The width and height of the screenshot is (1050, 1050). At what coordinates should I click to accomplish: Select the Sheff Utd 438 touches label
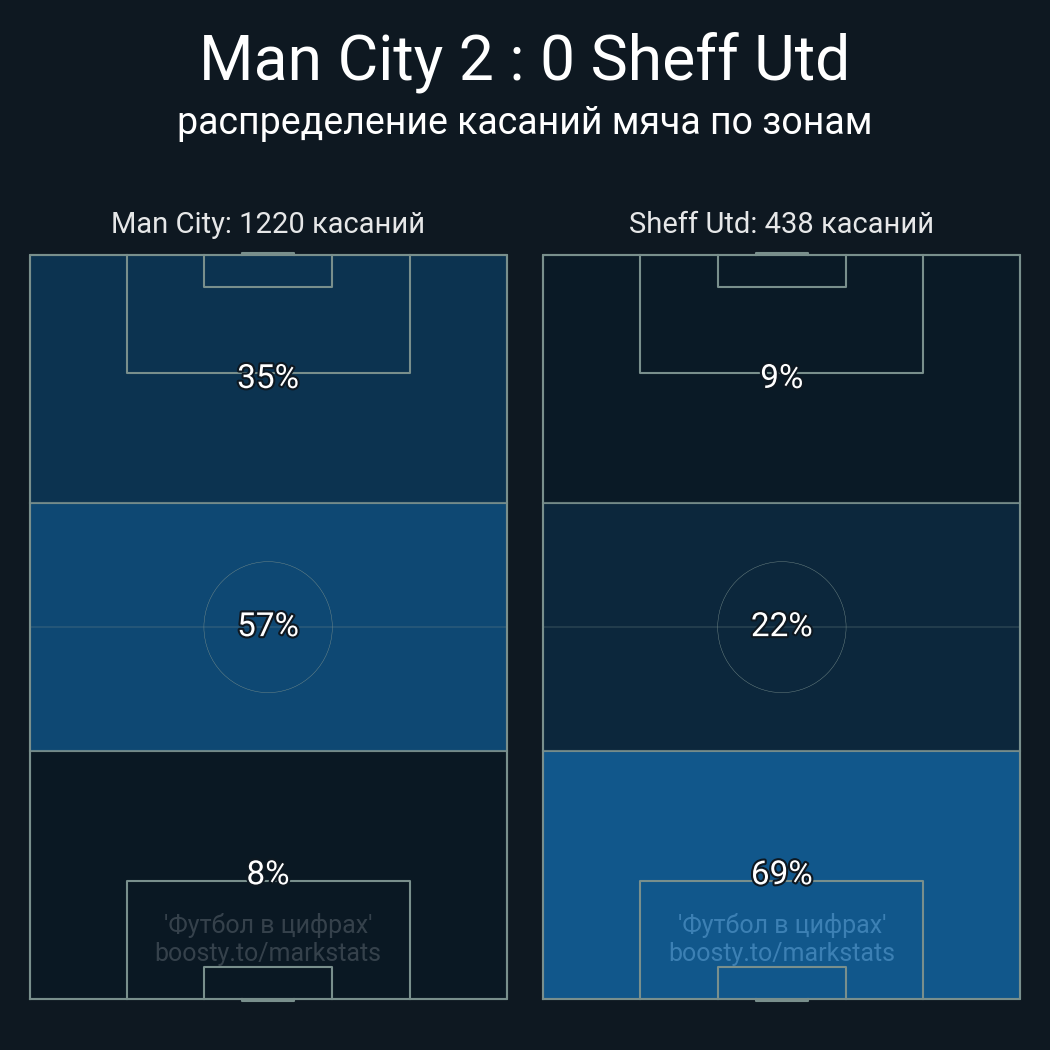click(x=781, y=223)
